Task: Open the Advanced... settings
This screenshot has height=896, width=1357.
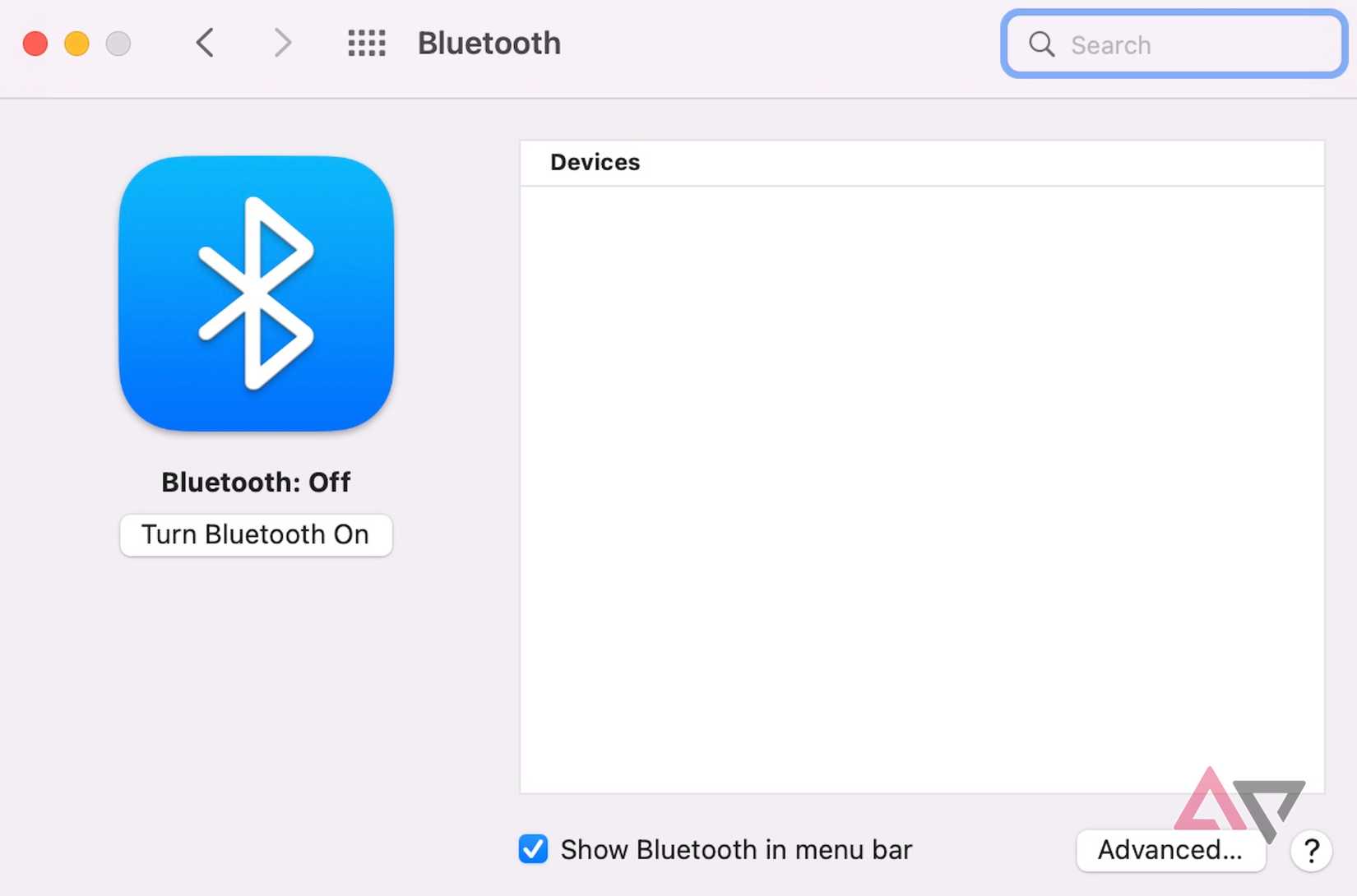Action: pos(1170,850)
